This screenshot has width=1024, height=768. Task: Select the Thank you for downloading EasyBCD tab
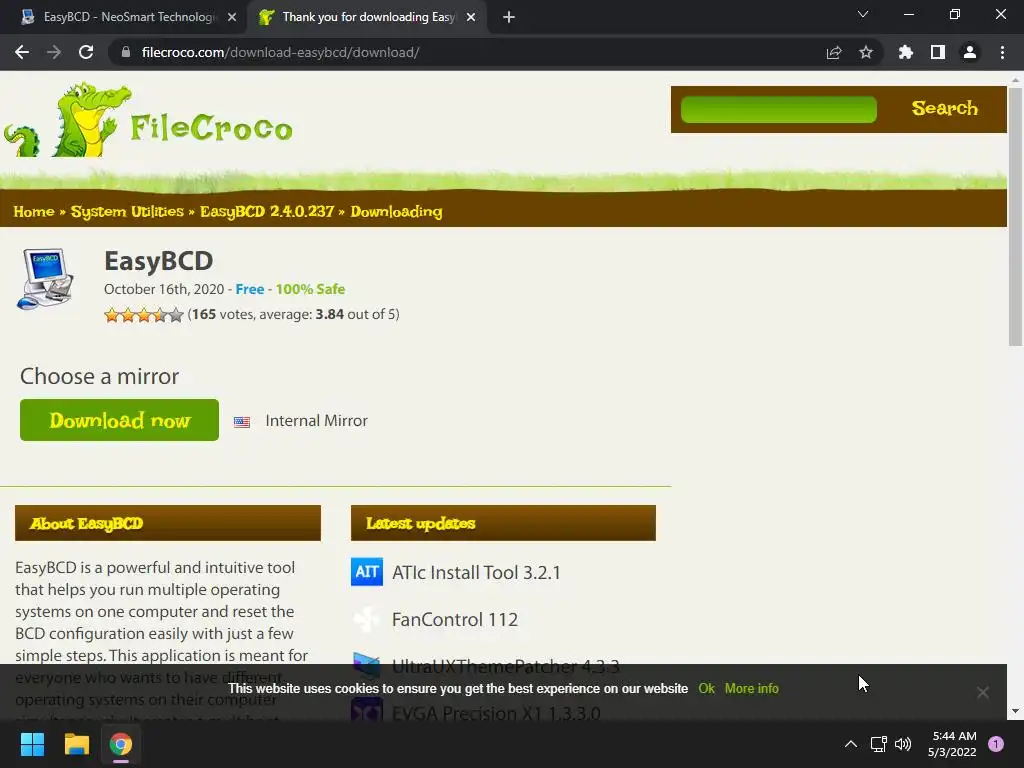tap(366, 18)
